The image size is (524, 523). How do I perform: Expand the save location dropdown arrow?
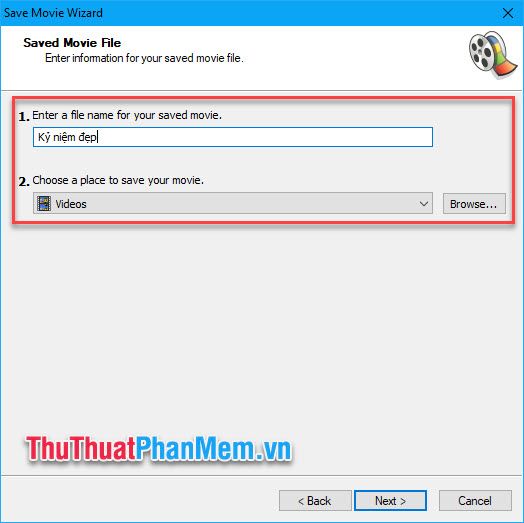[424, 204]
